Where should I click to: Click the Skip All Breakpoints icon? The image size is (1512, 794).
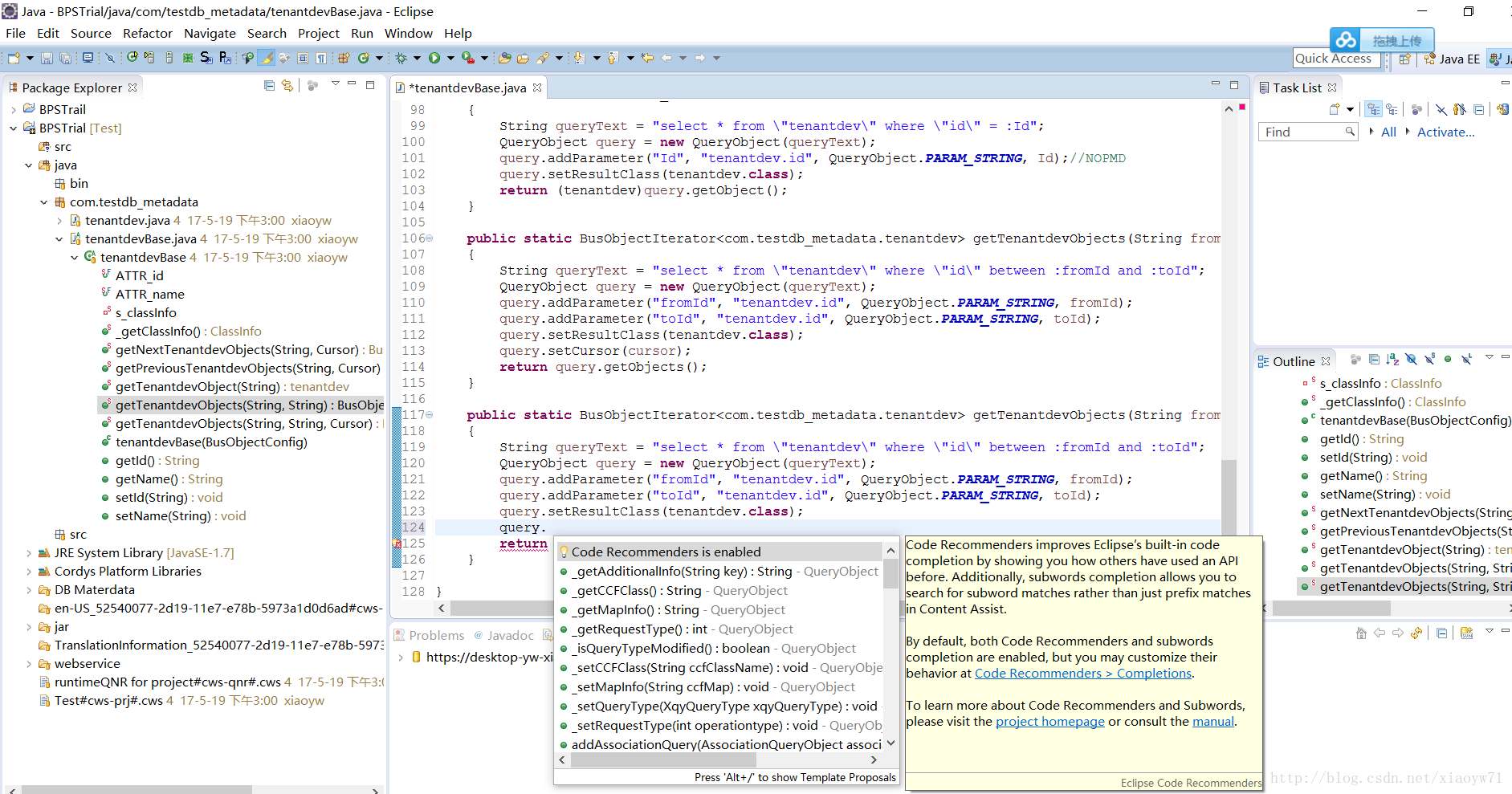pos(110,58)
